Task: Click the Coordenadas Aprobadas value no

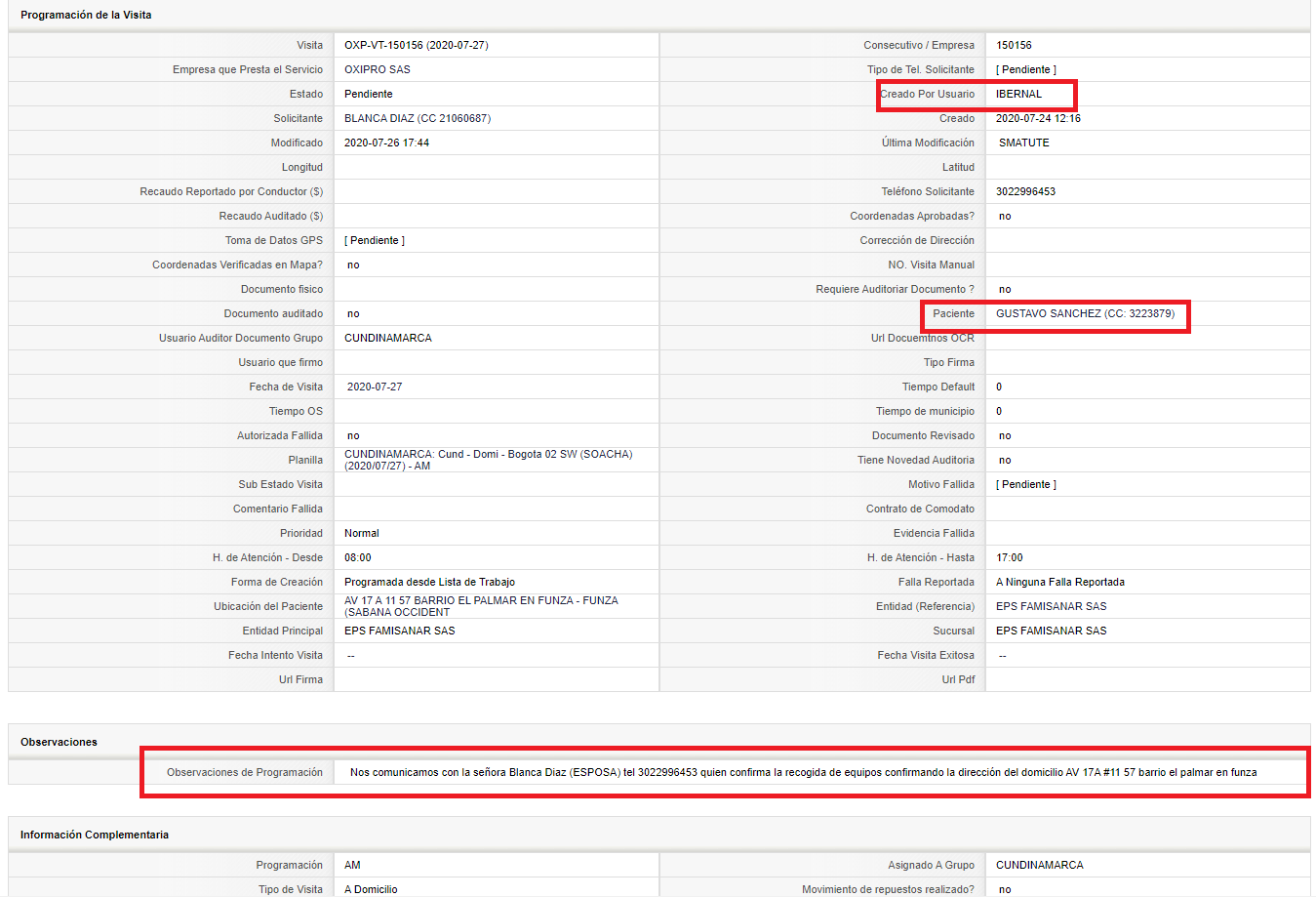Action: 1005,216
